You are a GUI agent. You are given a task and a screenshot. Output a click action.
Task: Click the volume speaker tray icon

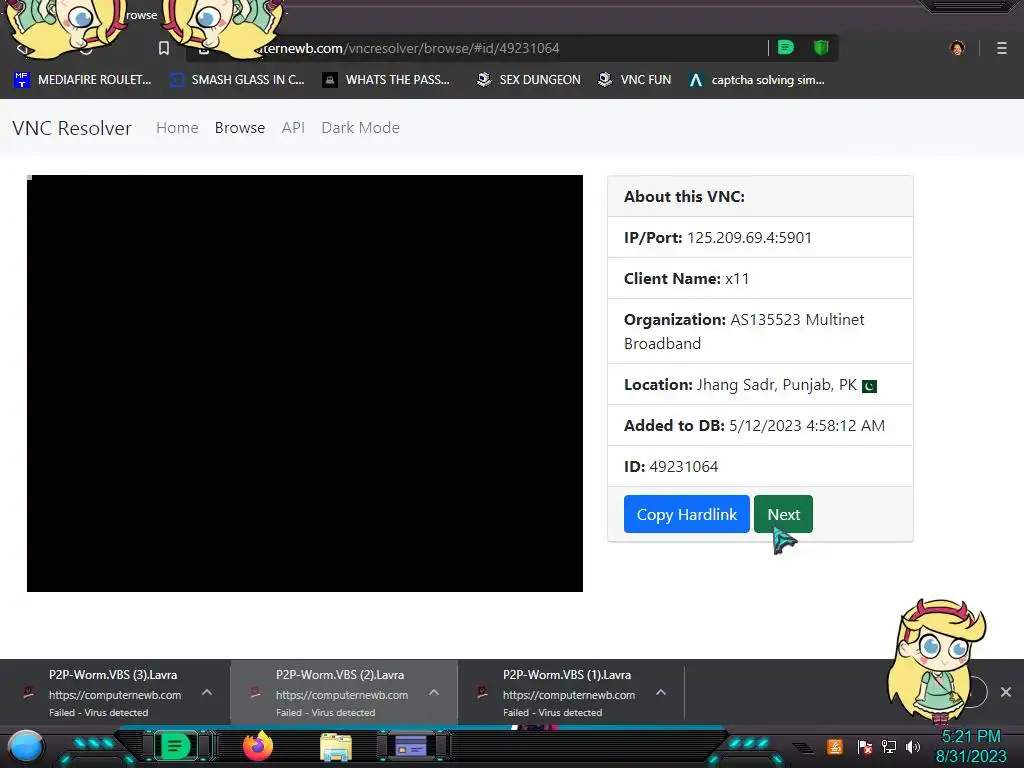[x=913, y=746]
